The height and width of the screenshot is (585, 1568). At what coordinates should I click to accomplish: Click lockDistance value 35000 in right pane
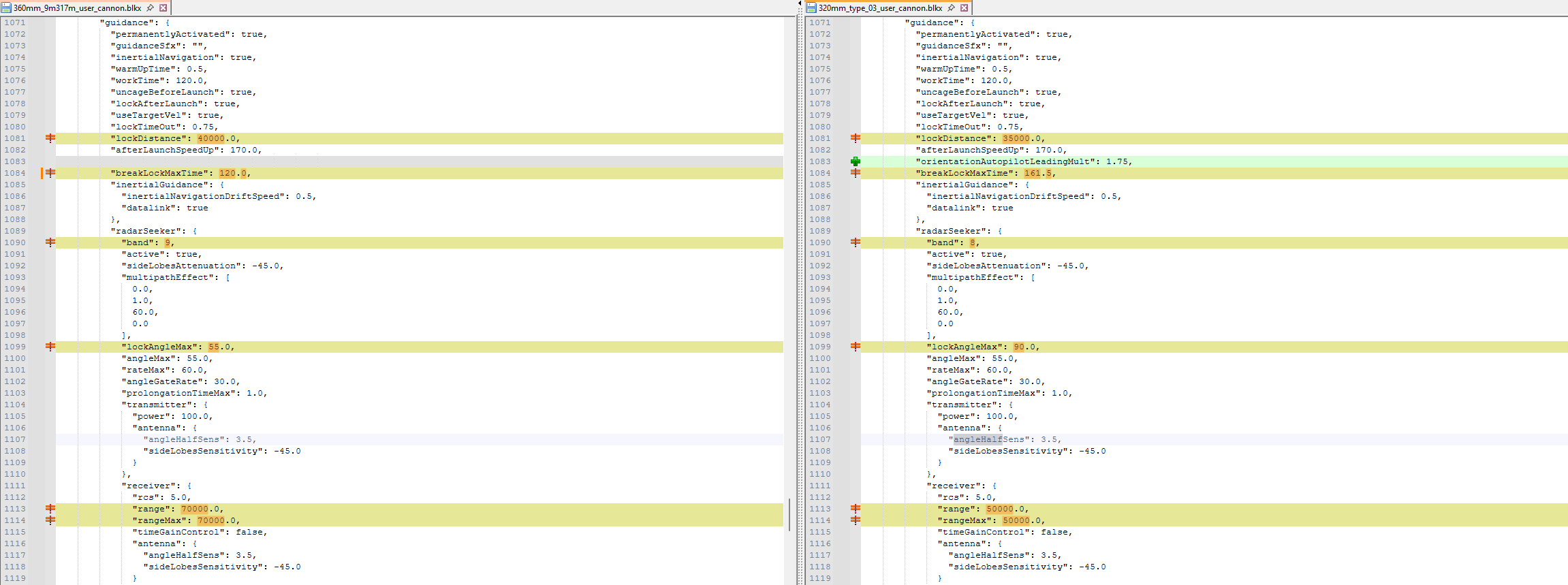(x=1016, y=138)
